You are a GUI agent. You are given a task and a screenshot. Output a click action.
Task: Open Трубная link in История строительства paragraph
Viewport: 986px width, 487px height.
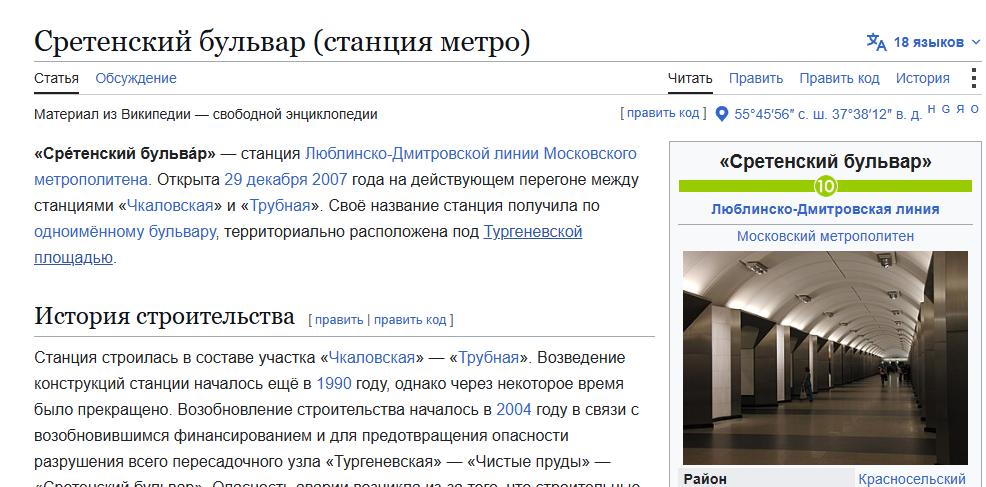click(x=489, y=358)
